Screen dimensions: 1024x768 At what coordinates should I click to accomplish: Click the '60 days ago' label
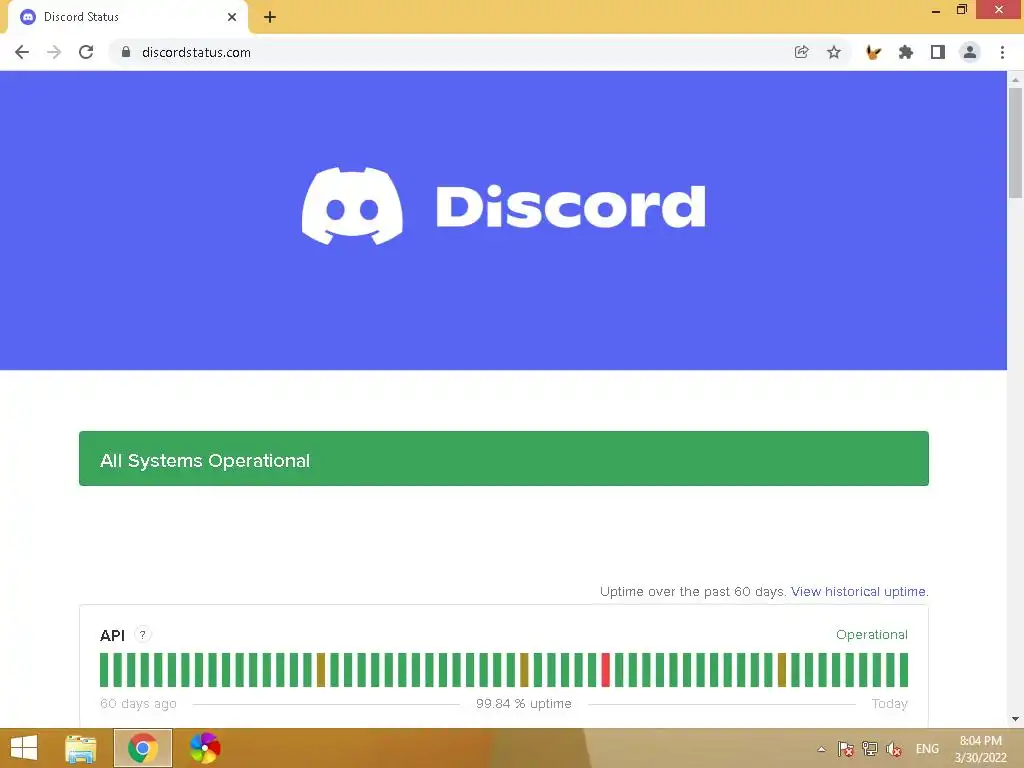(138, 704)
